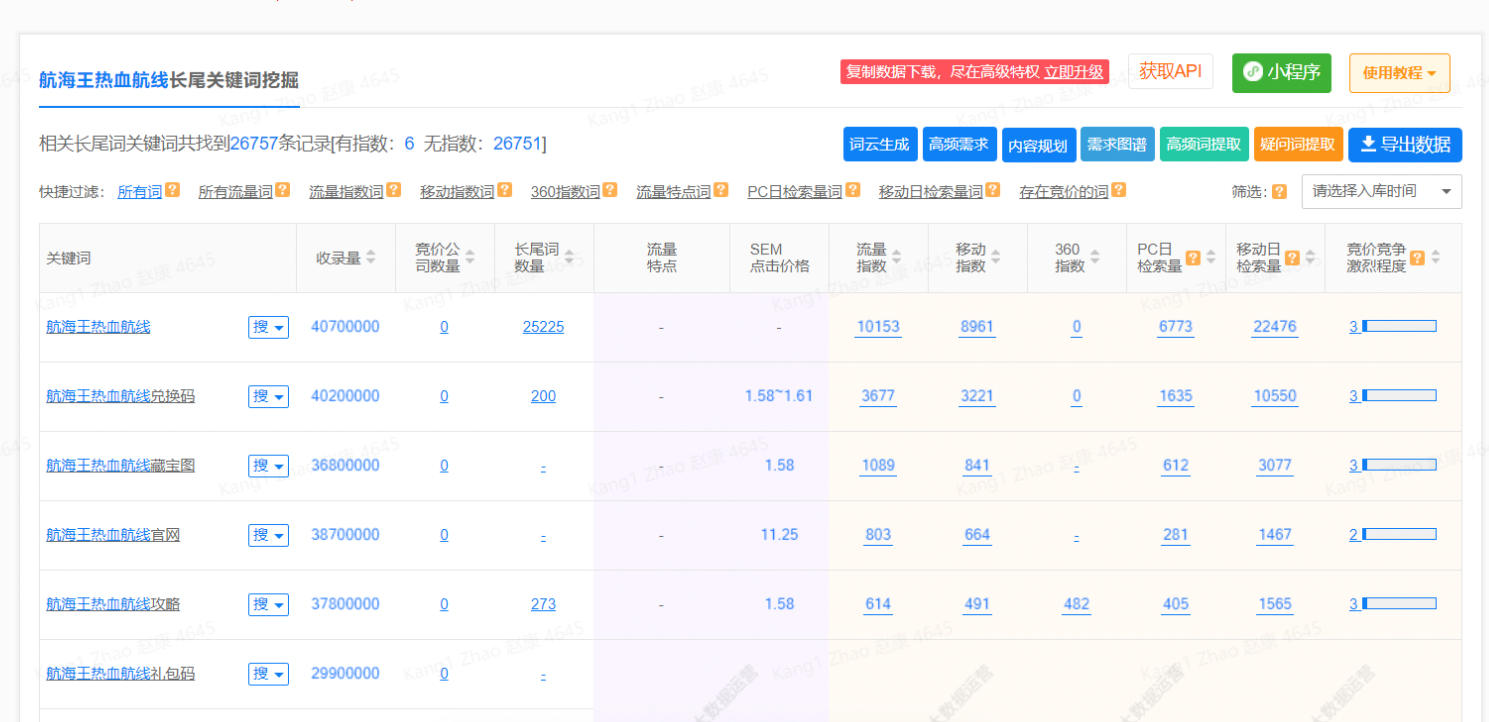Click help icon next to 移动指数词 filter
This screenshot has width=1489, height=722.
[505, 189]
